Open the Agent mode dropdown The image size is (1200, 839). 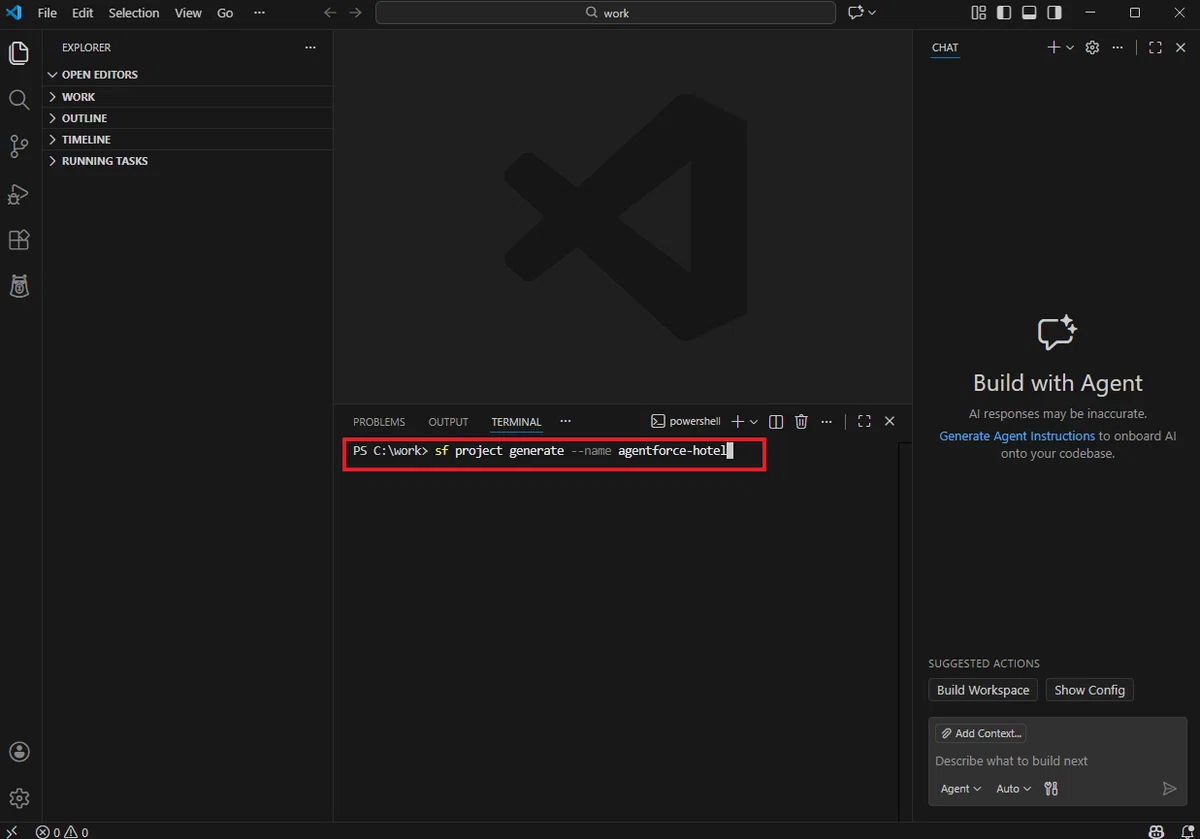click(961, 789)
